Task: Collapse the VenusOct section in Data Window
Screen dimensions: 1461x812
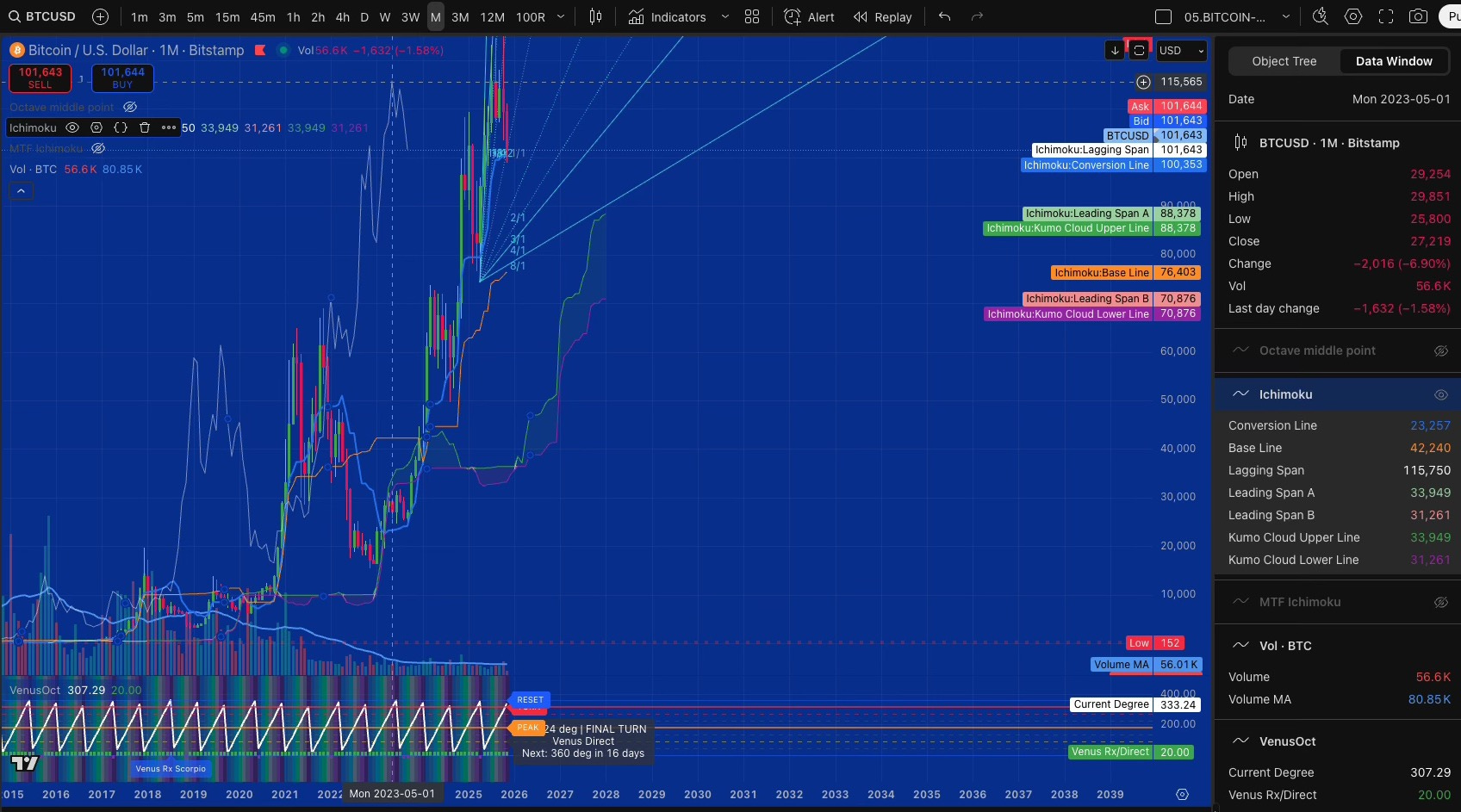Action: point(1240,741)
